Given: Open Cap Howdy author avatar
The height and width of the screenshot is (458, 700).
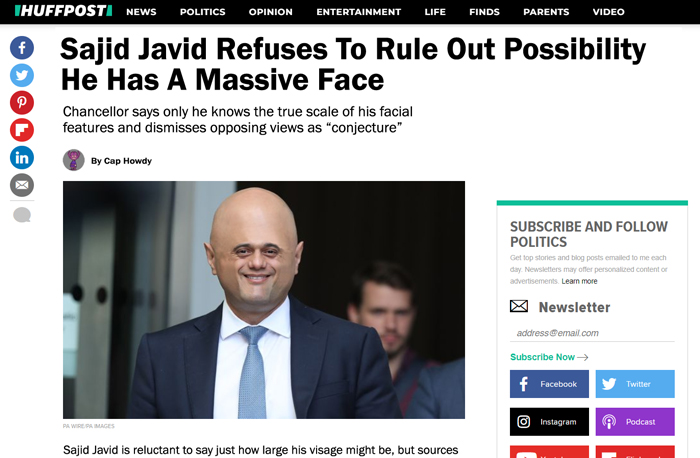Looking at the screenshot, I should (x=74, y=160).
